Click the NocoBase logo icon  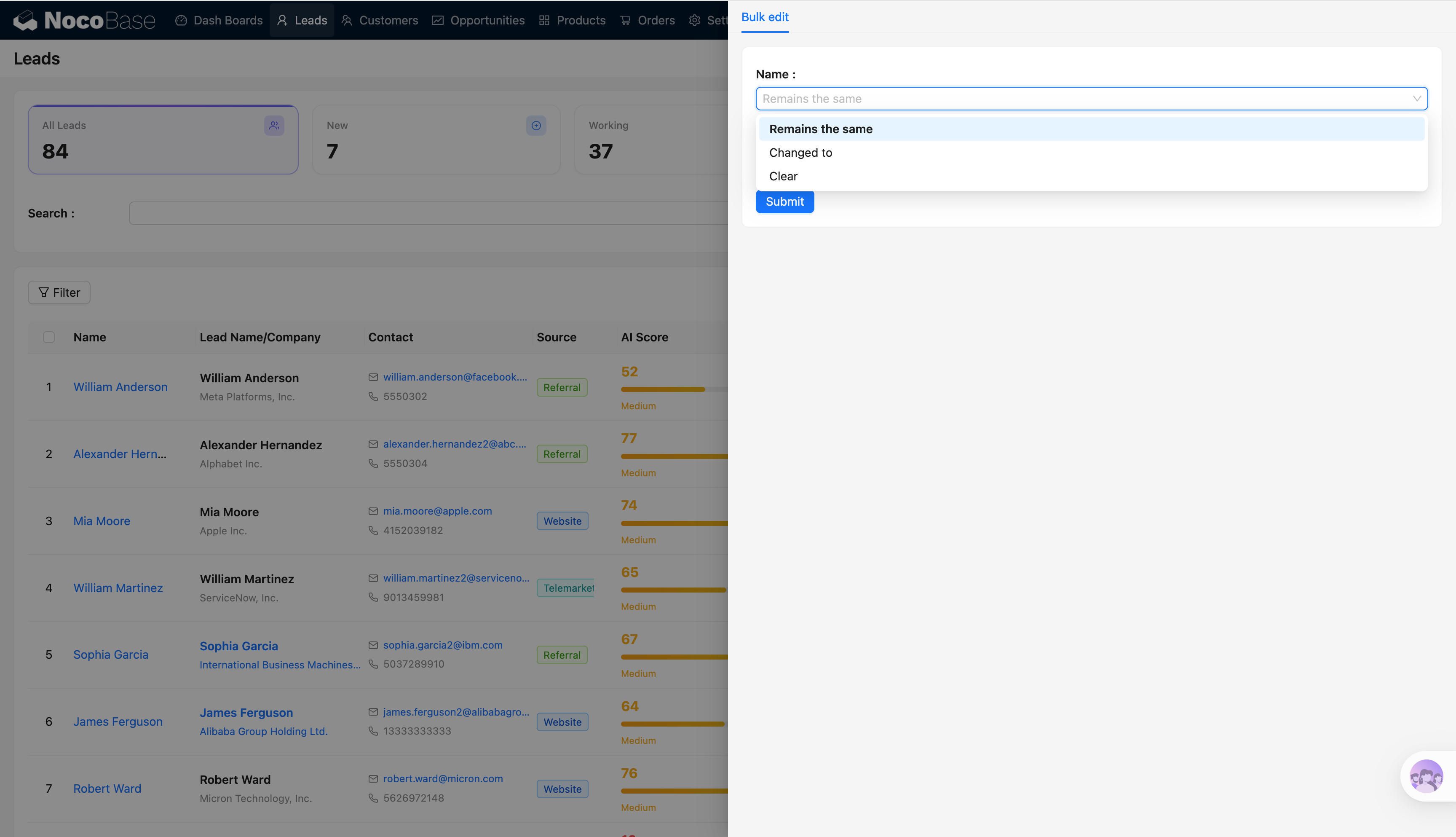[25, 20]
